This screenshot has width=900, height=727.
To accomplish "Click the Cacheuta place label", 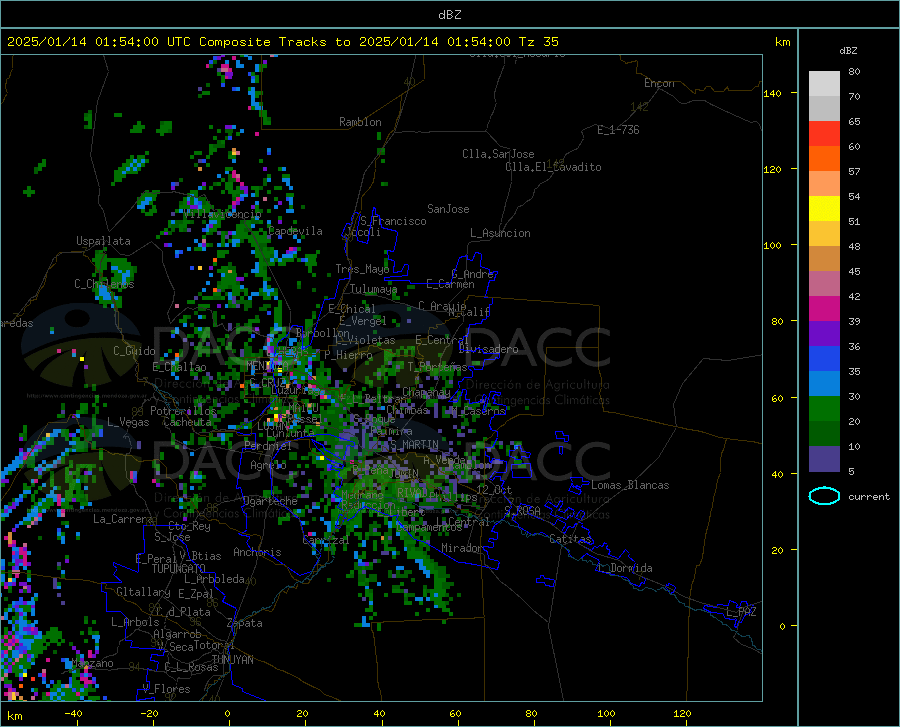I will [x=187, y=422].
